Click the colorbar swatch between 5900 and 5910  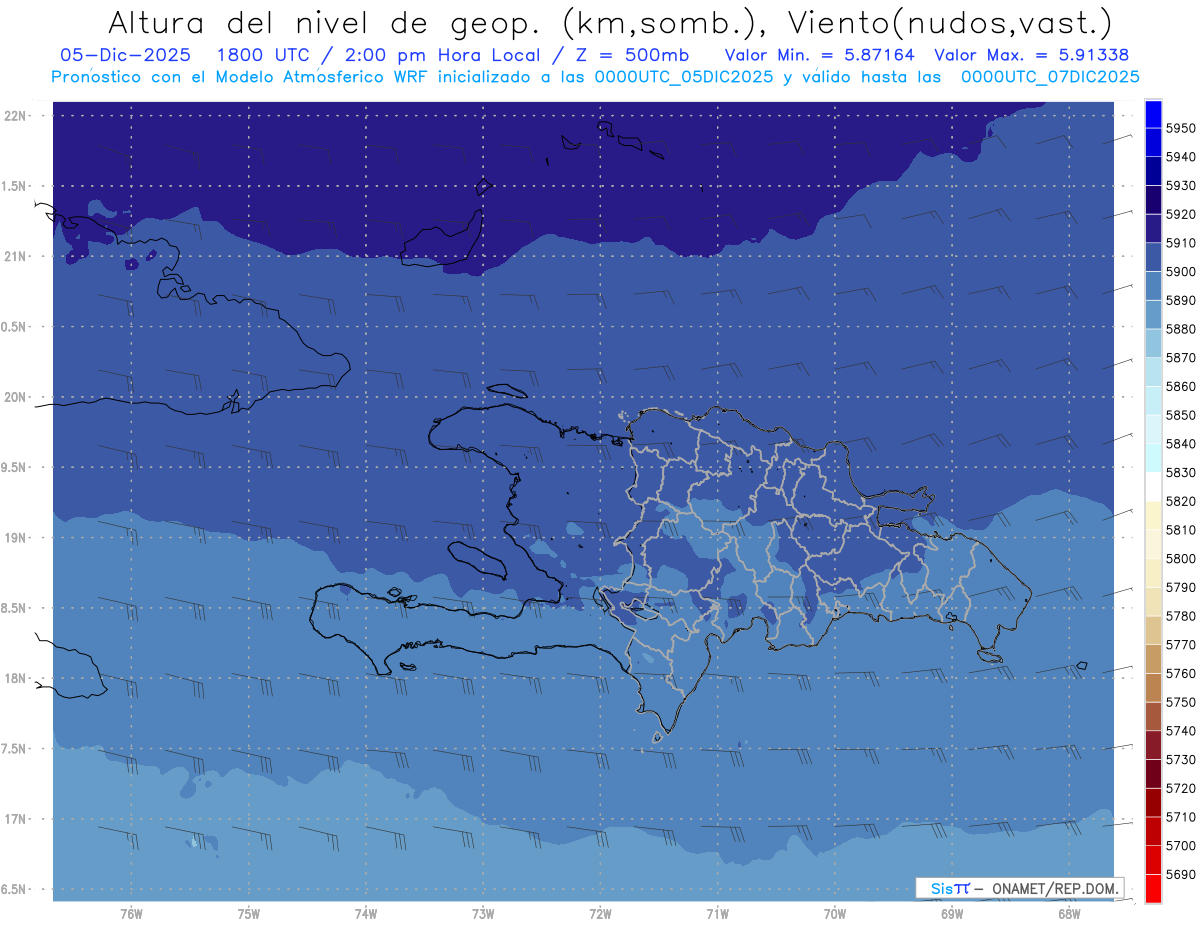point(1153,258)
